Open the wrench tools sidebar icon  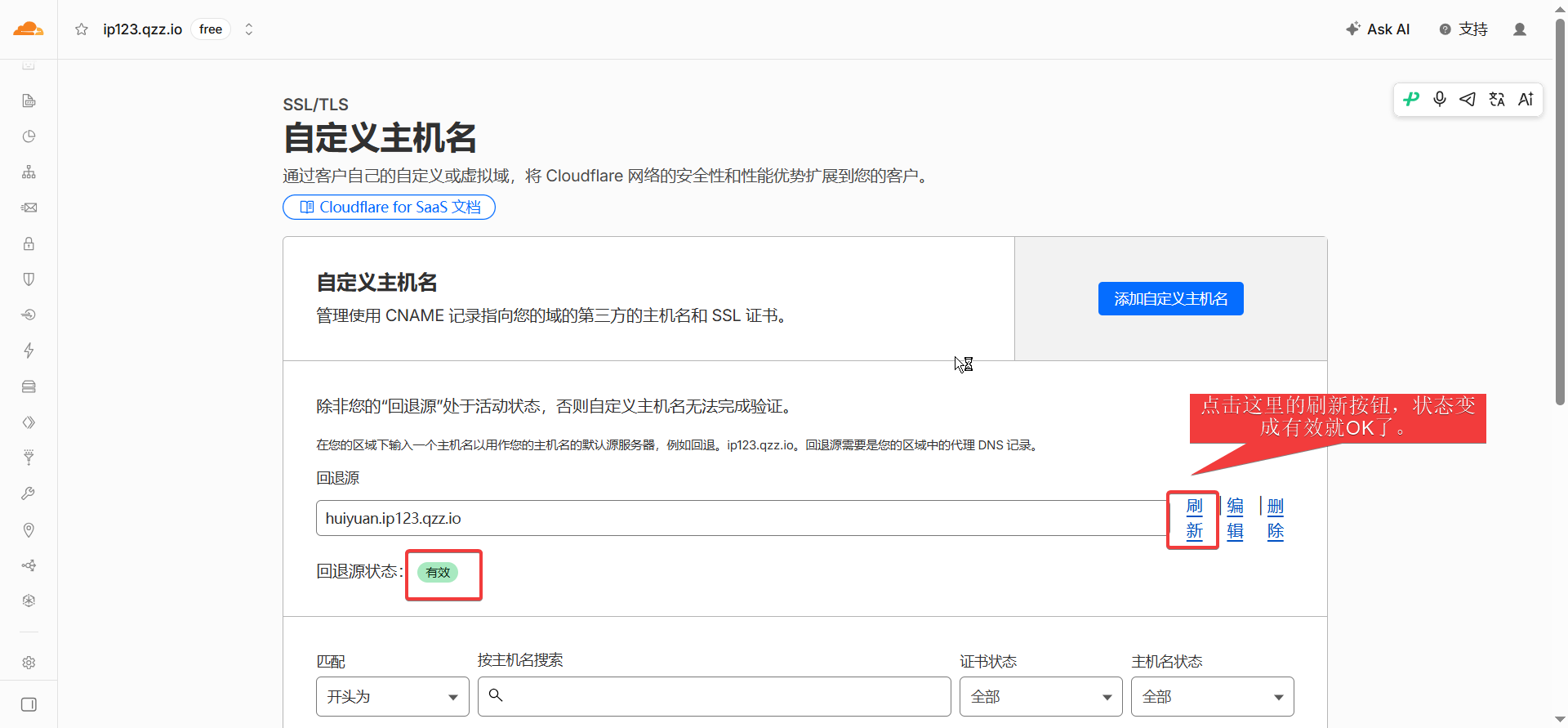pyautogui.click(x=29, y=494)
